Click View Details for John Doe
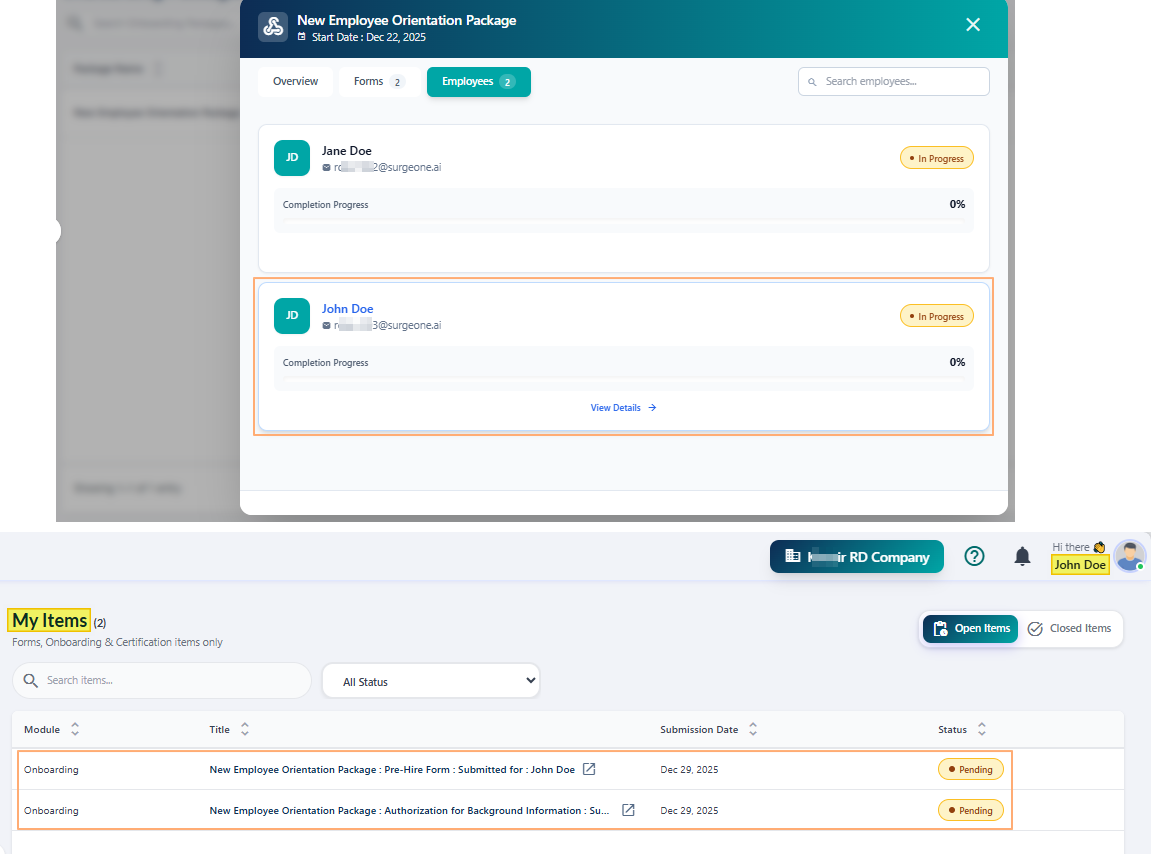Viewport: 1151px width, 854px height. coord(622,407)
